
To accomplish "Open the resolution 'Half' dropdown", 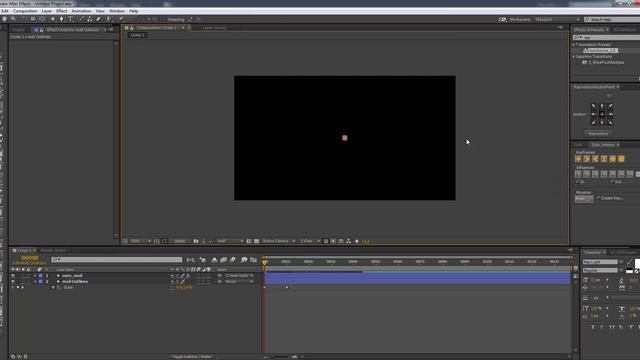I will tap(230, 241).
